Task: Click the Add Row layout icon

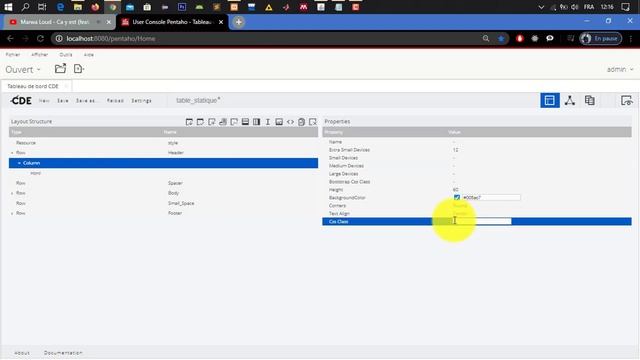Action: (245, 122)
